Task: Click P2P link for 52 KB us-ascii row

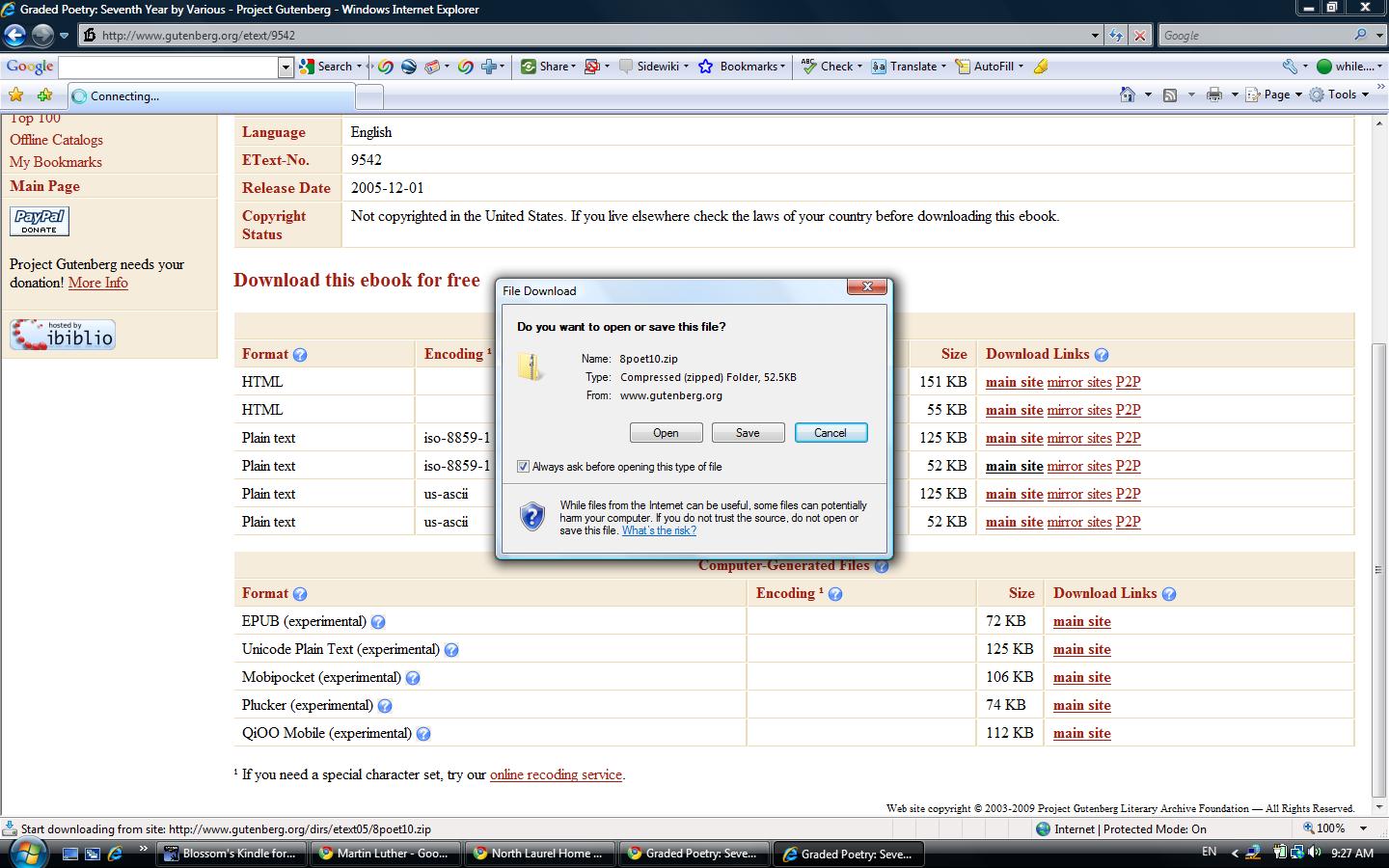Action: coord(1128,522)
